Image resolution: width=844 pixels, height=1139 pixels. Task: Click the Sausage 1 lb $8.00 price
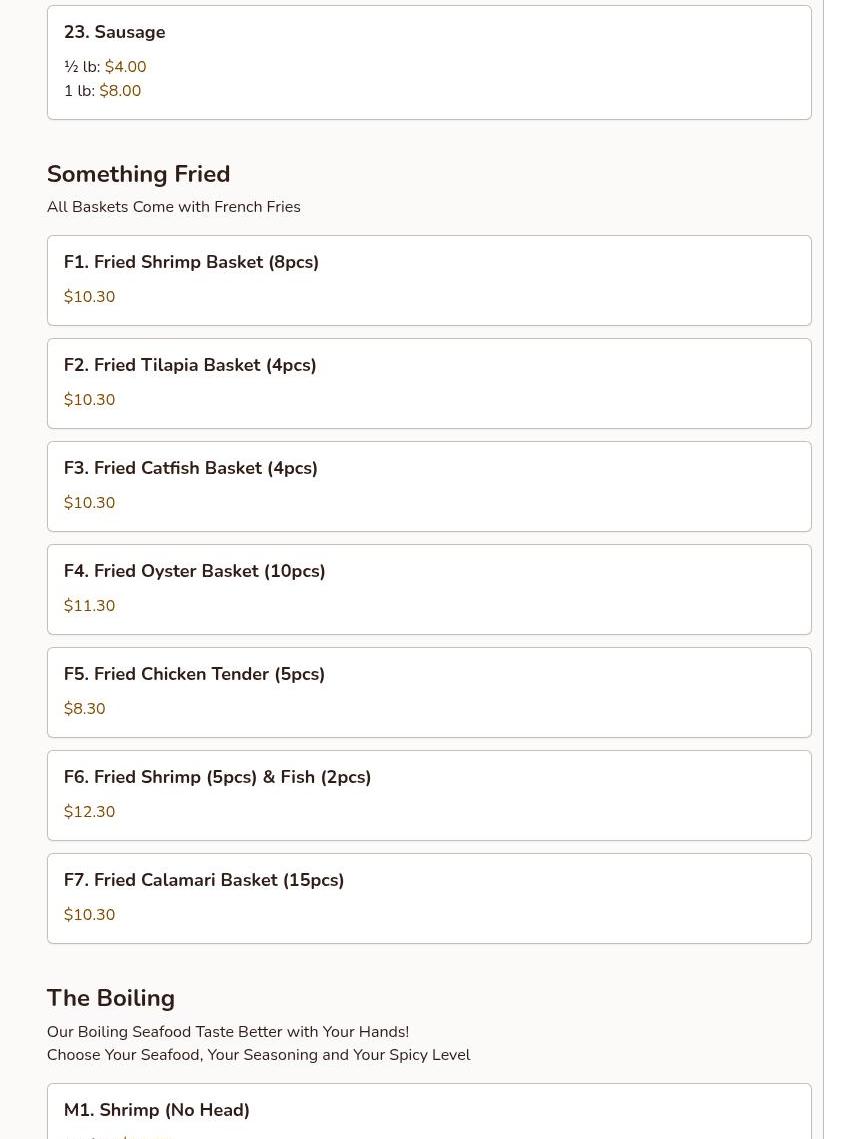click(120, 91)
